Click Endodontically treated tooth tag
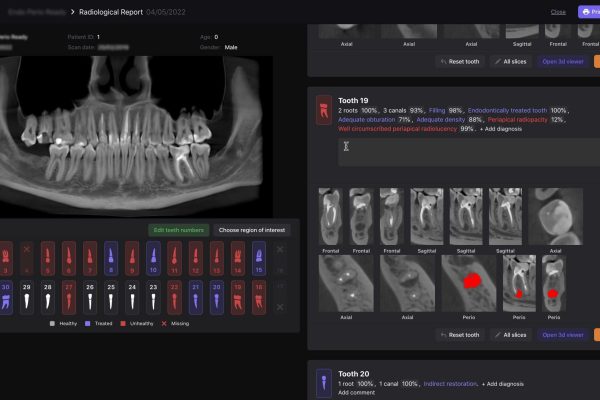The height and width of the screenshot is (400, 600). pos(507,111)
